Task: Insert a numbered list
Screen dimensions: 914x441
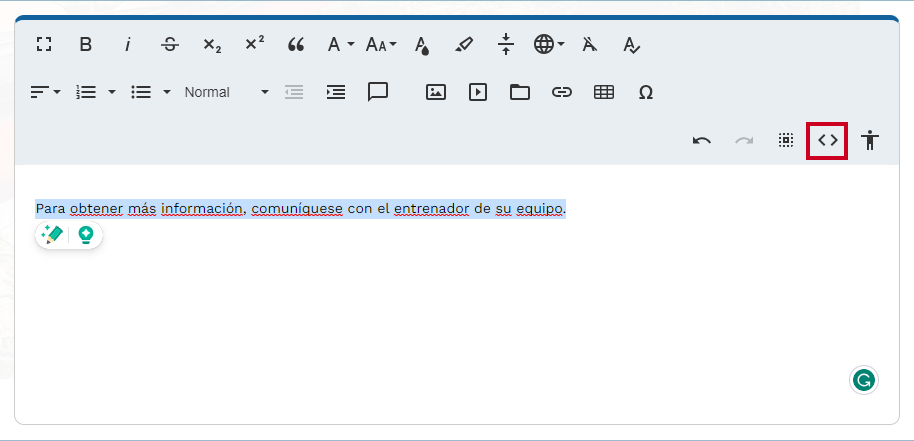Action: coord(86,92)
